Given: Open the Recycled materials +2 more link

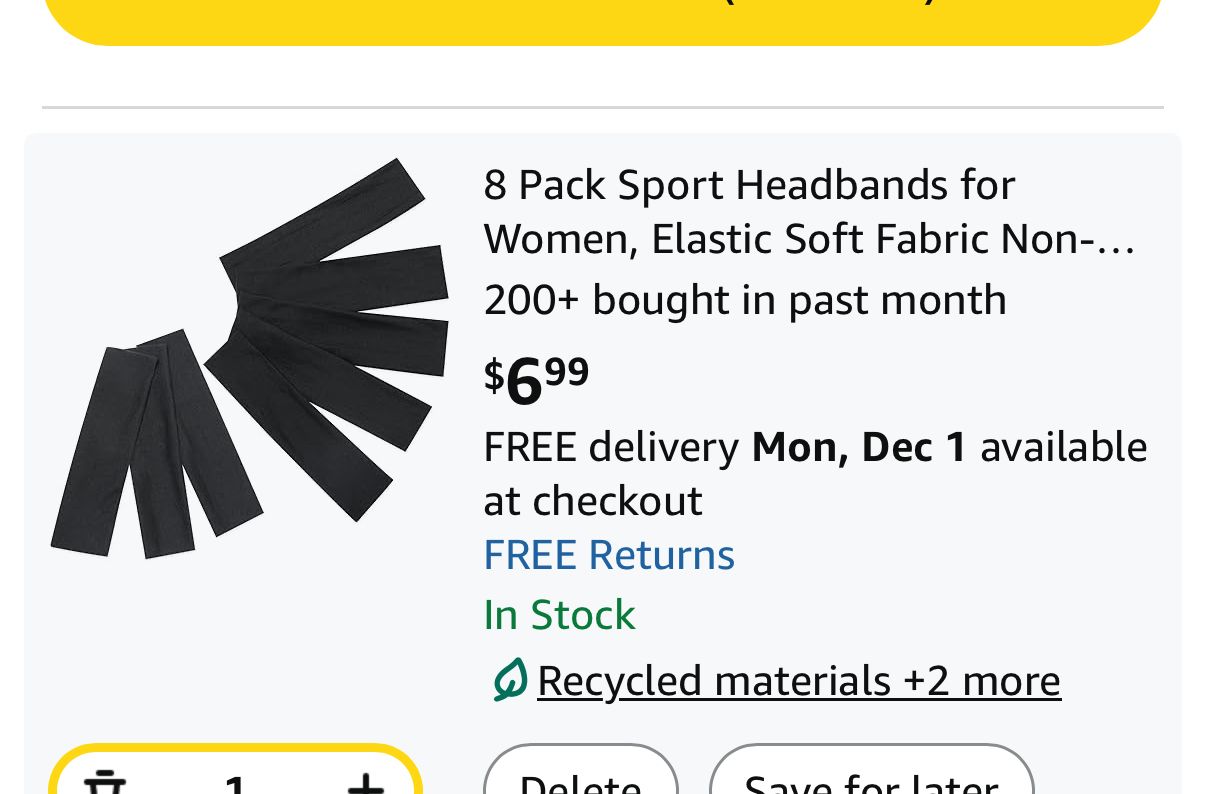Looking at the screenshot, I should [x=798, y=680].
